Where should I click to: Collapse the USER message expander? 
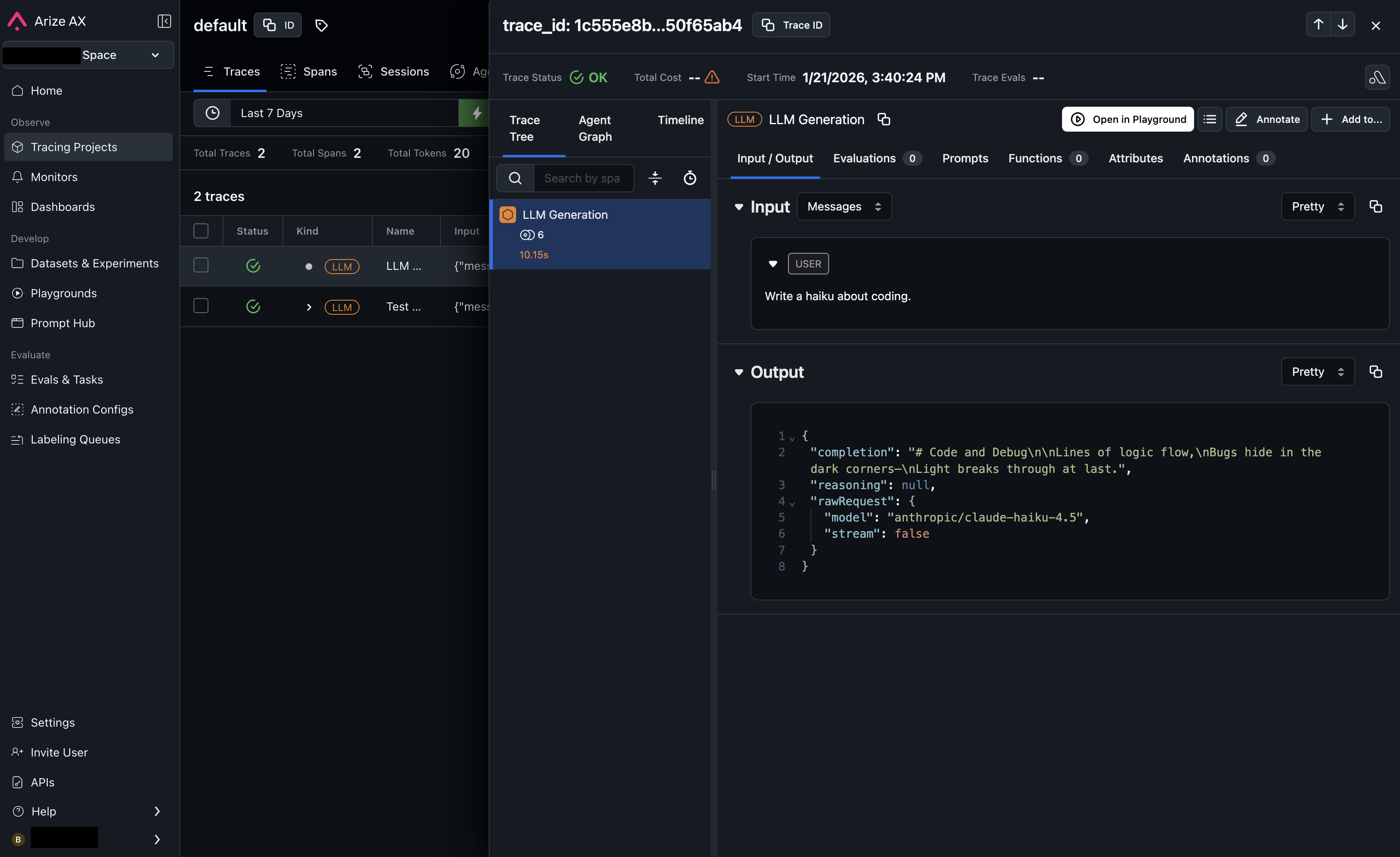tap(773, 264)
